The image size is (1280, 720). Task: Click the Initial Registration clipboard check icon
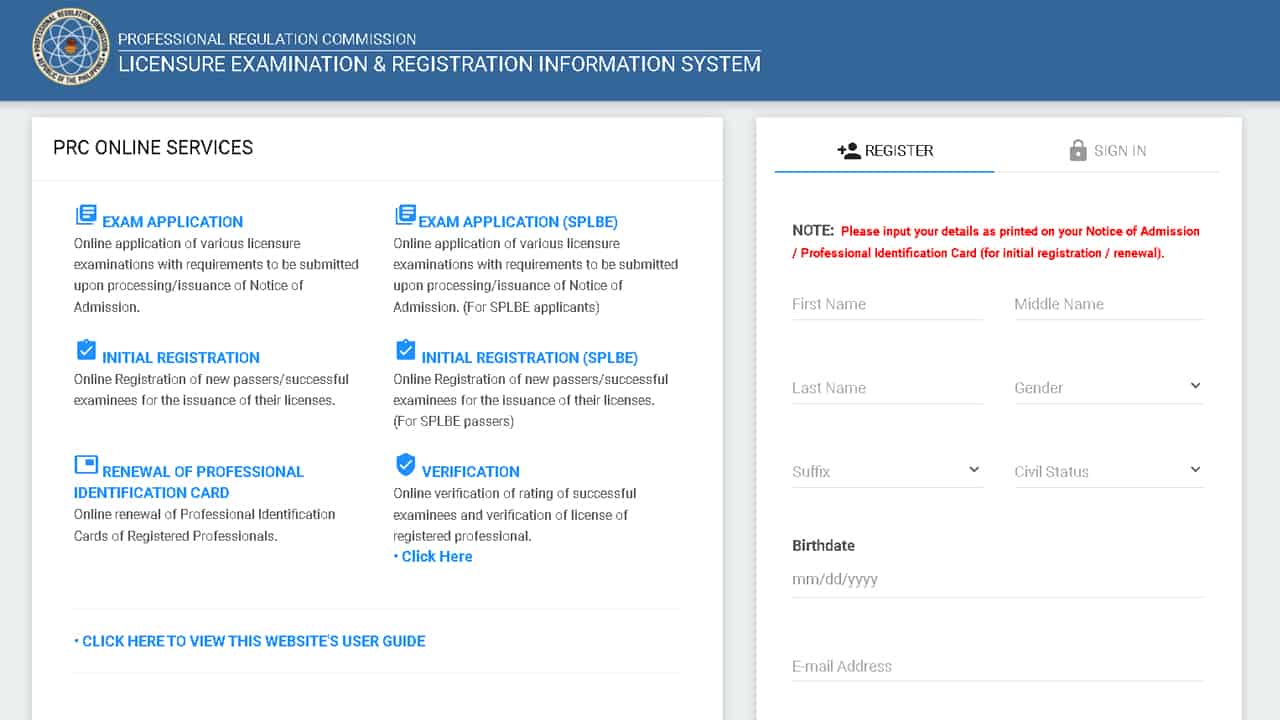click(86, 350)
